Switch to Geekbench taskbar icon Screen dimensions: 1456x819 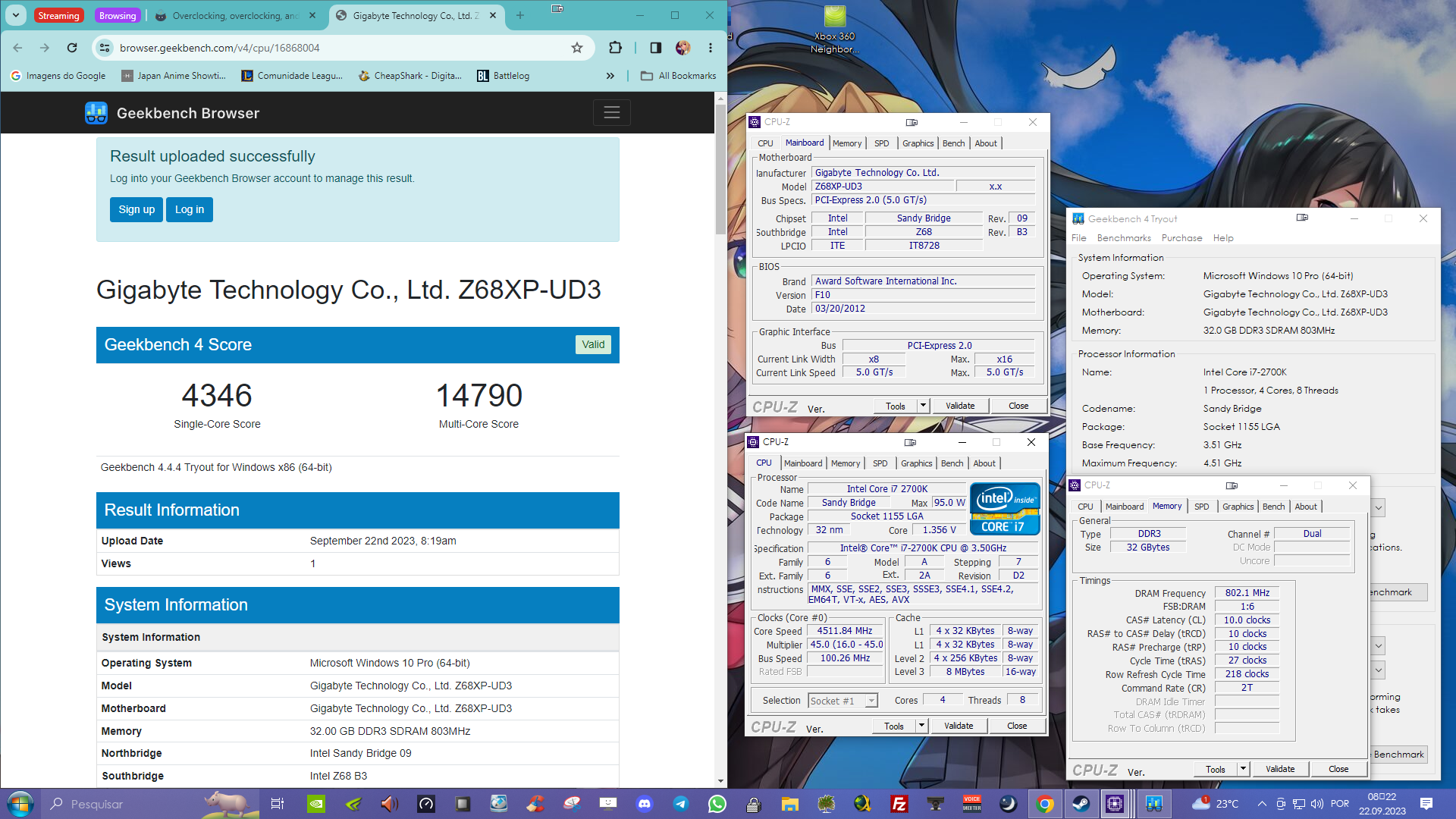click(1153, 804)
